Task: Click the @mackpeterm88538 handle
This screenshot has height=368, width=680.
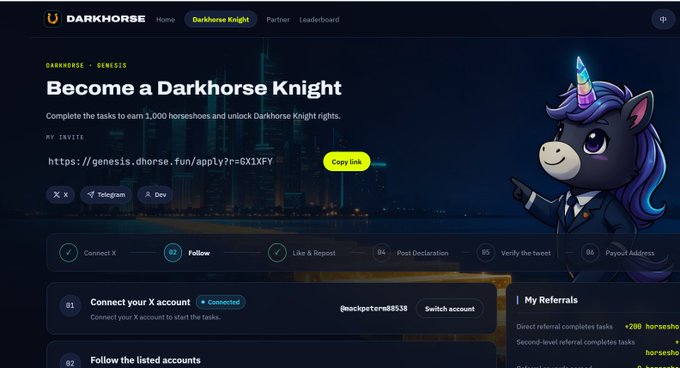Action: 374,309
